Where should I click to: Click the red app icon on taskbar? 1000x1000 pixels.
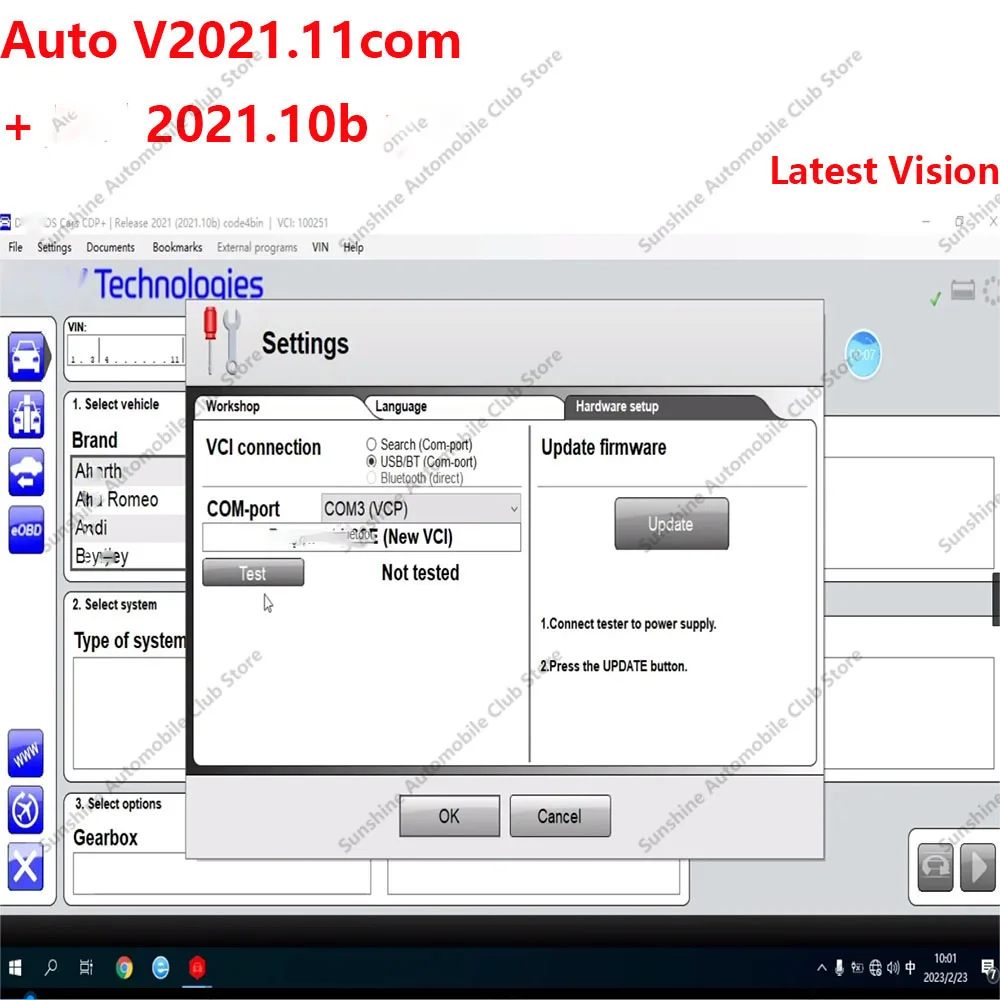pos(197,967)
